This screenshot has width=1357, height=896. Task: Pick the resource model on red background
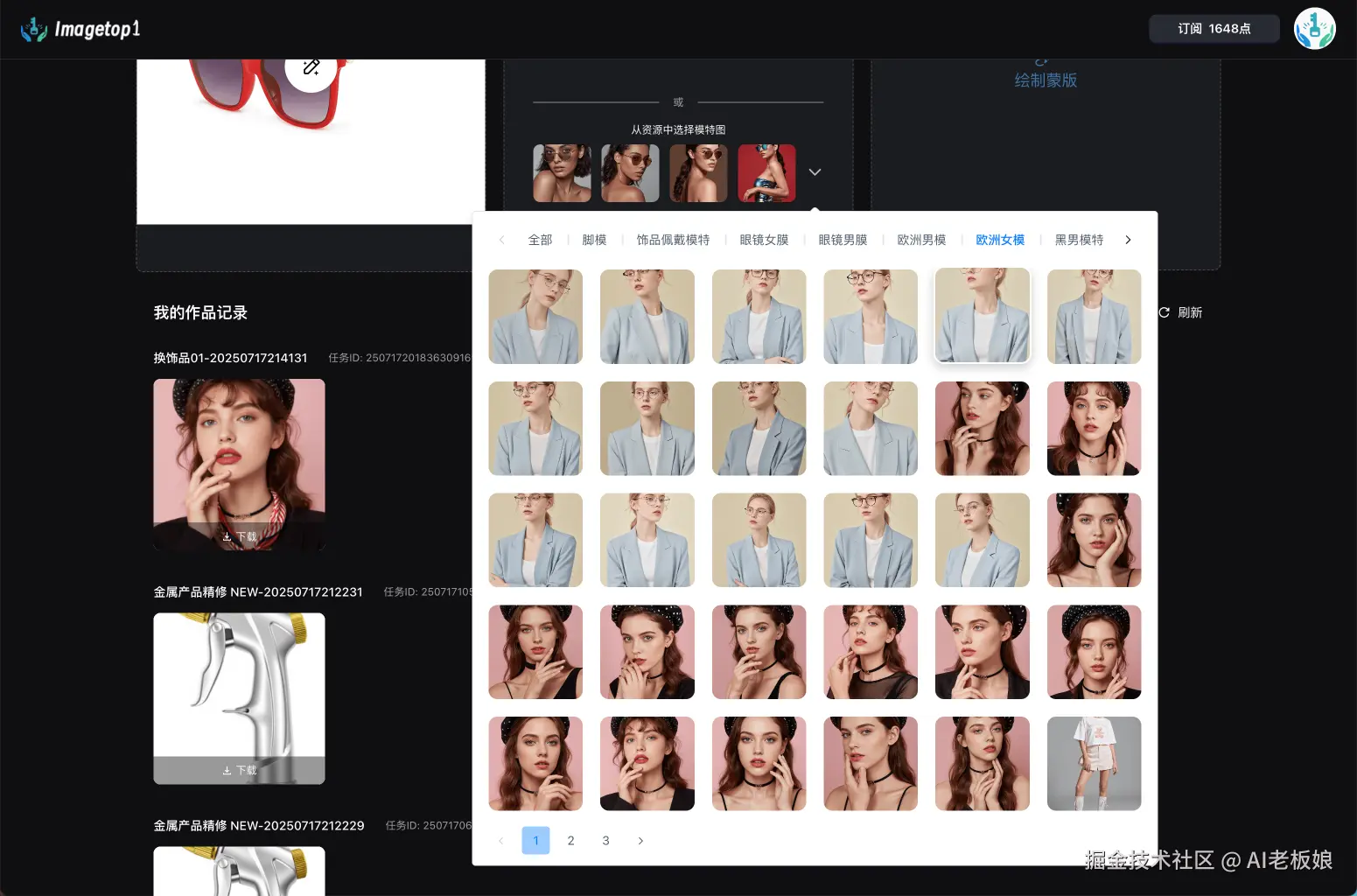pyautogui.click(x=766, y=173)
